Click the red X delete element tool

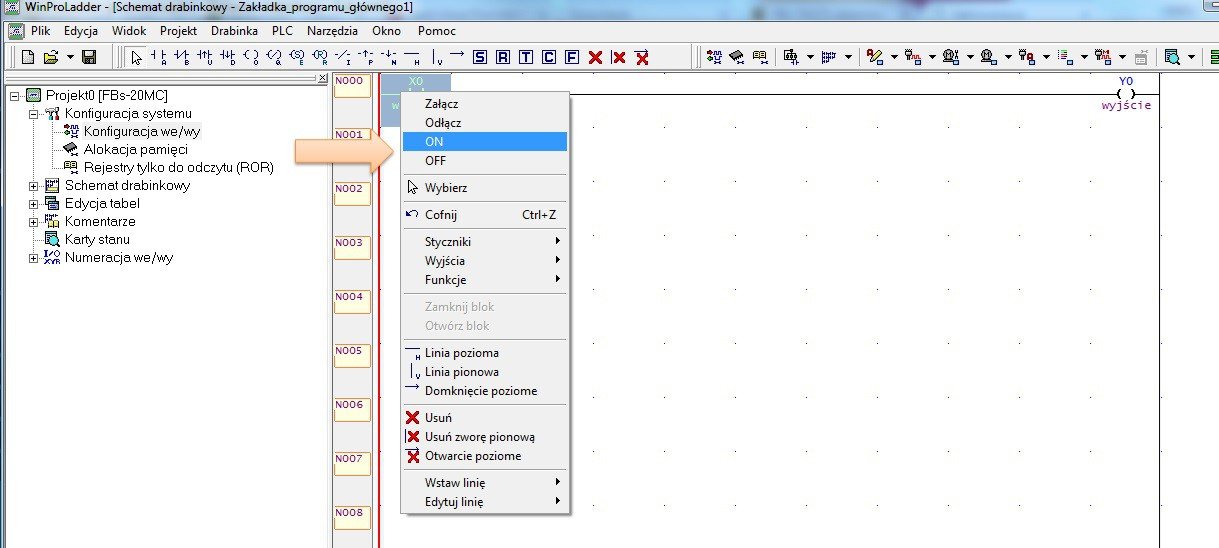[595, 57]
